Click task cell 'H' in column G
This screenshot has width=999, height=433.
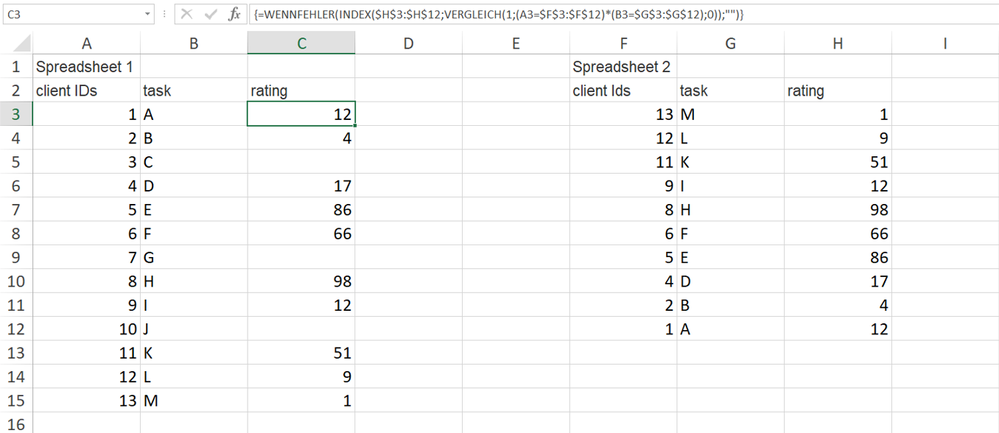pyautogui.click(x=731, y=210)
